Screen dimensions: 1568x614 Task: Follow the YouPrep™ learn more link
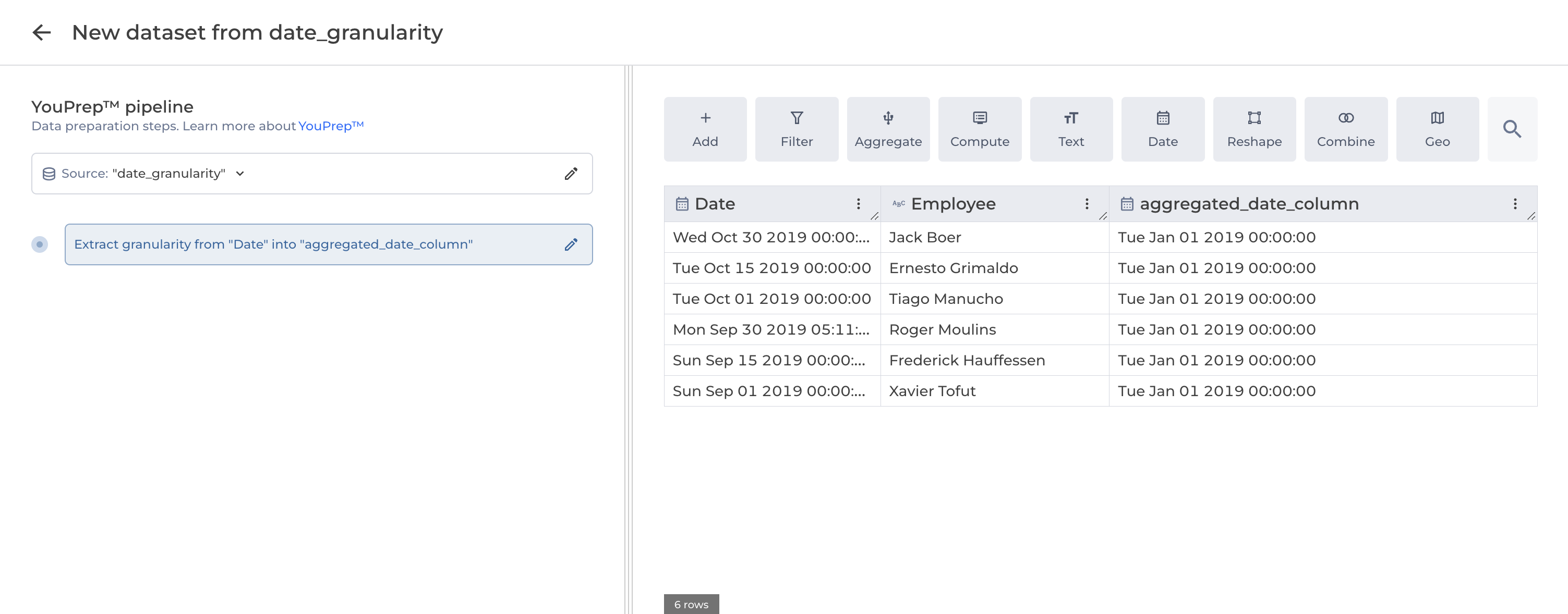coord(330,126)
